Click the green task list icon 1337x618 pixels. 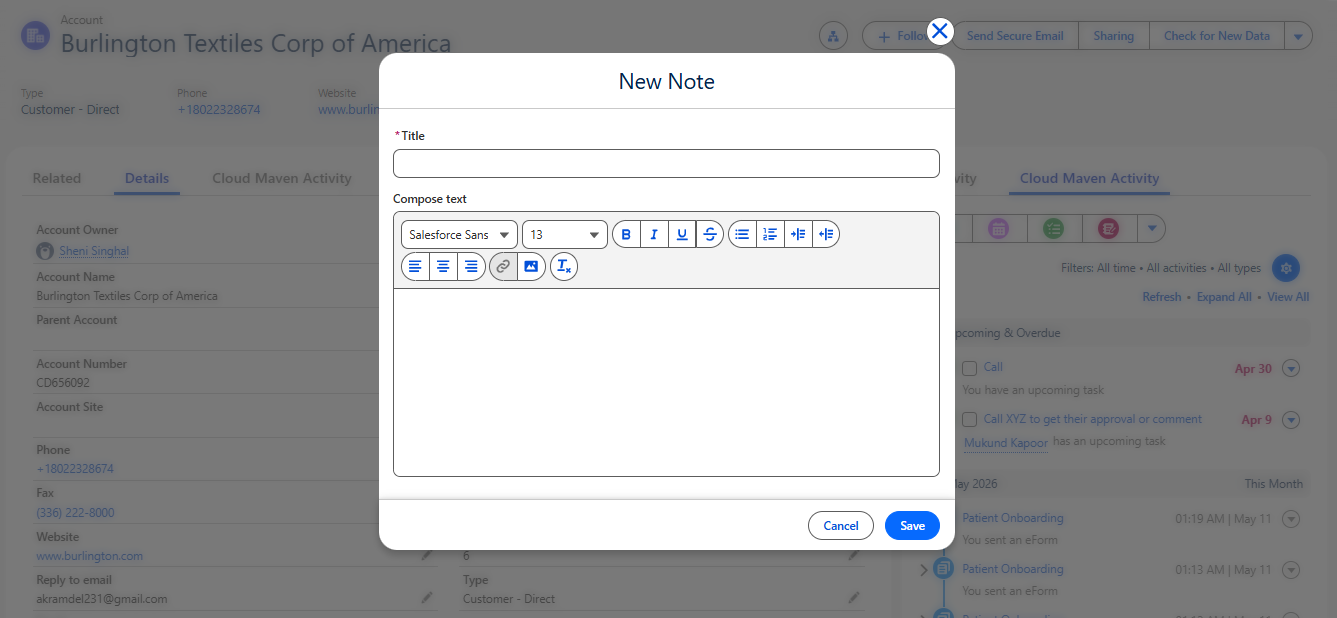(x=1053, y=229)
